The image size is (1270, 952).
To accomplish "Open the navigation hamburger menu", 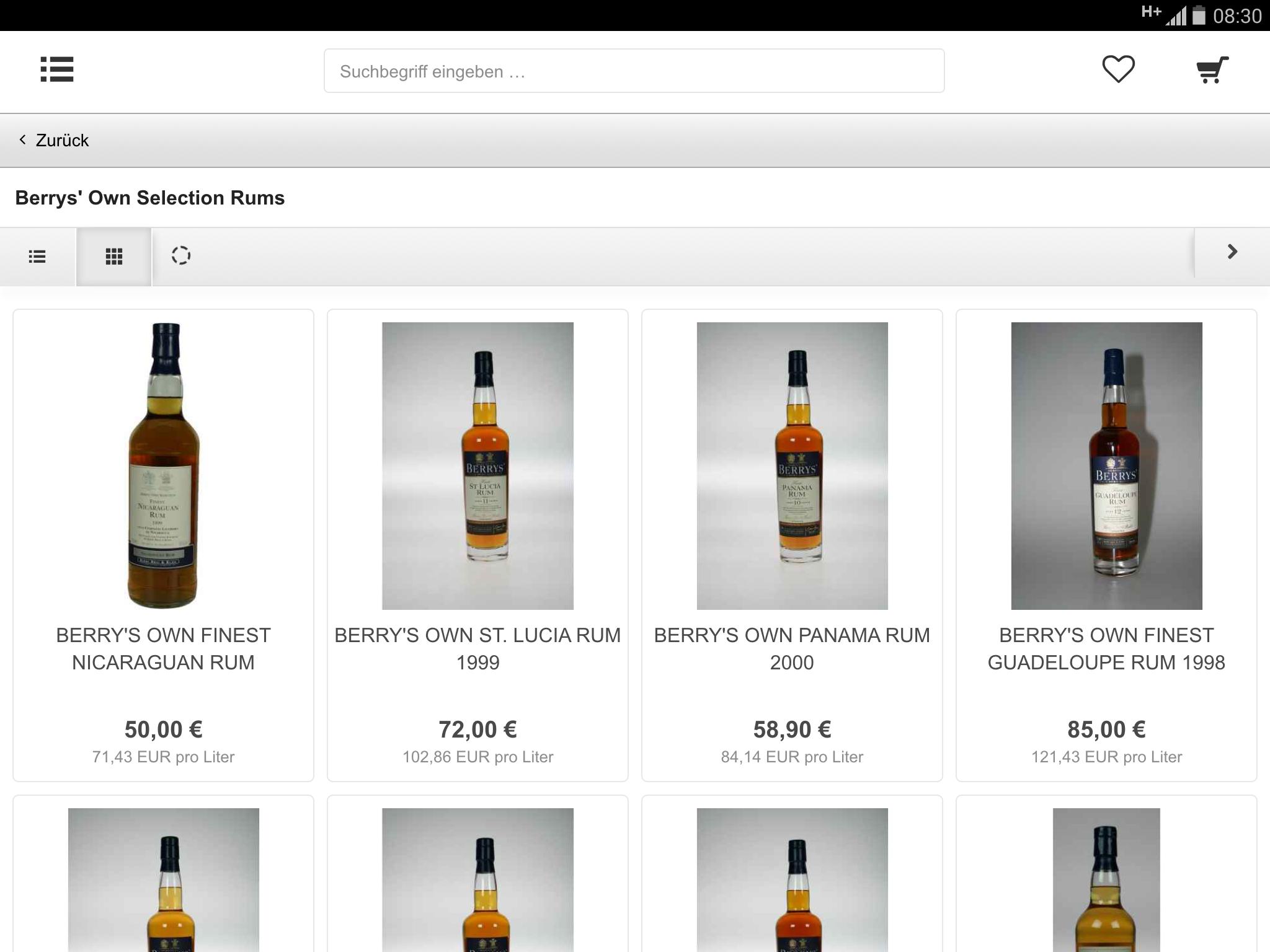I will point(58,70).
